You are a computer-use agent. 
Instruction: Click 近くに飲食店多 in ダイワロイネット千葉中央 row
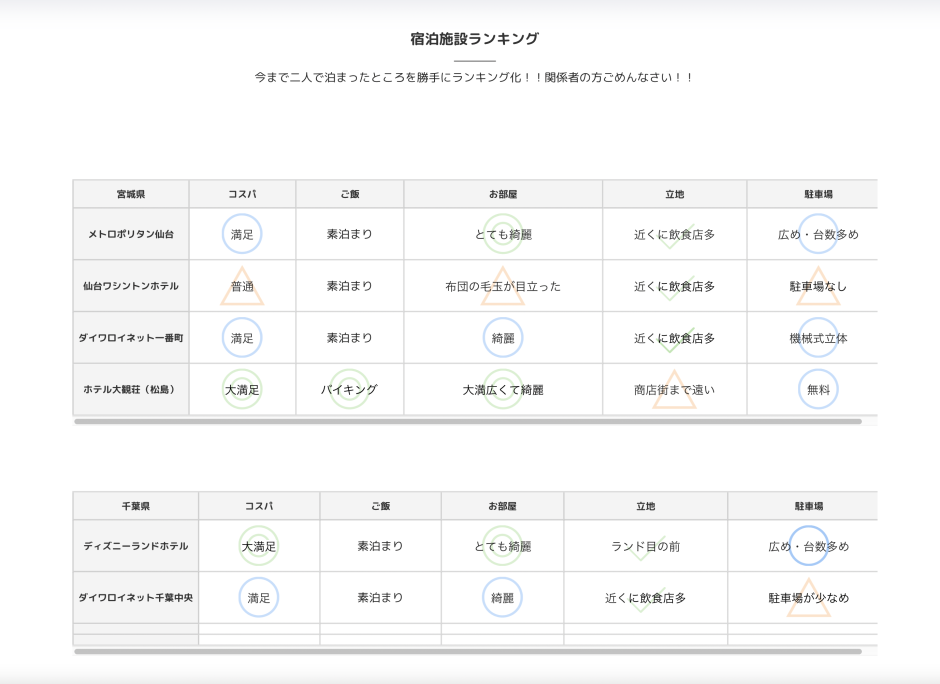[646, 598]
